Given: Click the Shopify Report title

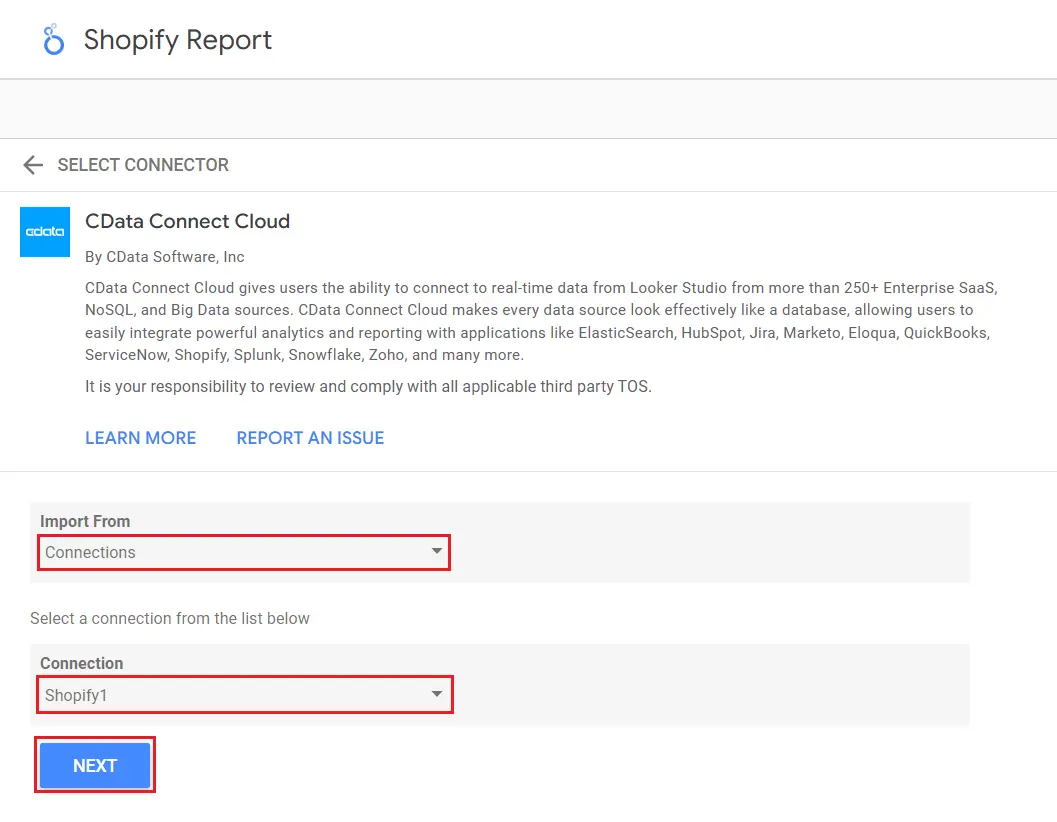Looking at the screenshot, I should click(x=177, y=40).
